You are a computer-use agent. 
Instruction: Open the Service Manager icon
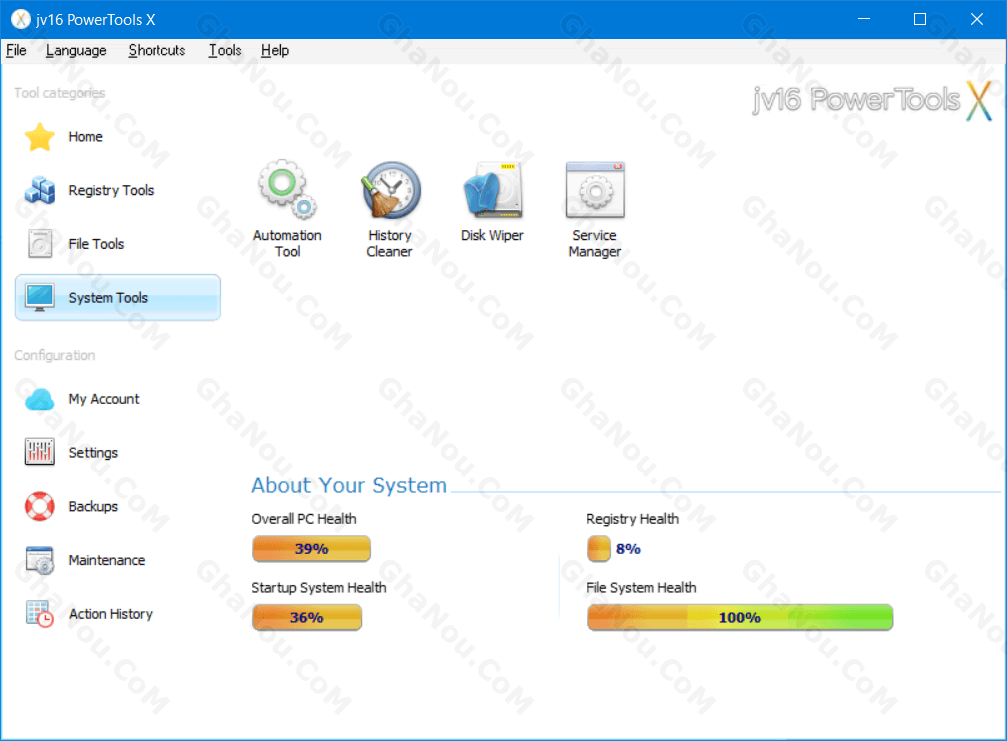pos(595,190)
